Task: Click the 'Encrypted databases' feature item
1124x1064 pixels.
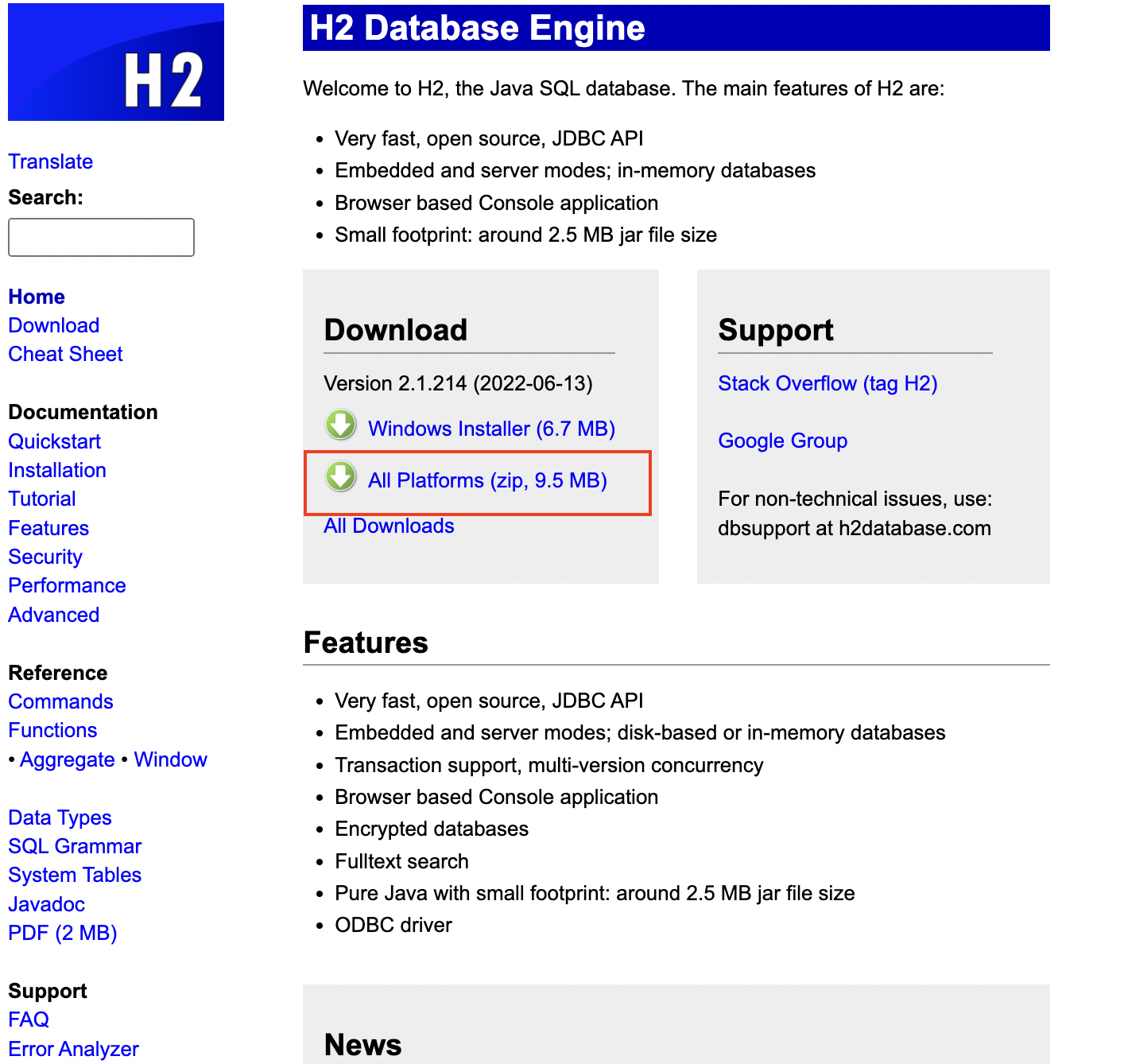Action: [x=432, y=829]
